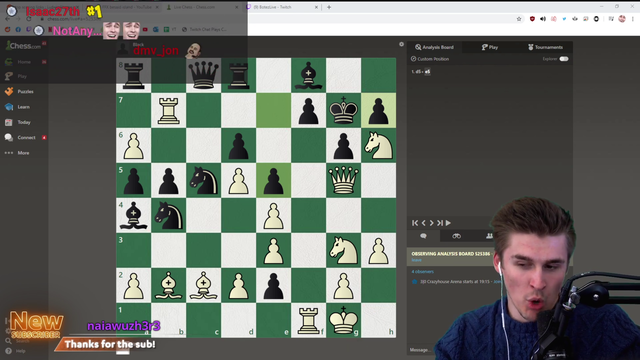Jump to the first move of the game
Viewport: 640px width, 360px height.
point(415,223)
